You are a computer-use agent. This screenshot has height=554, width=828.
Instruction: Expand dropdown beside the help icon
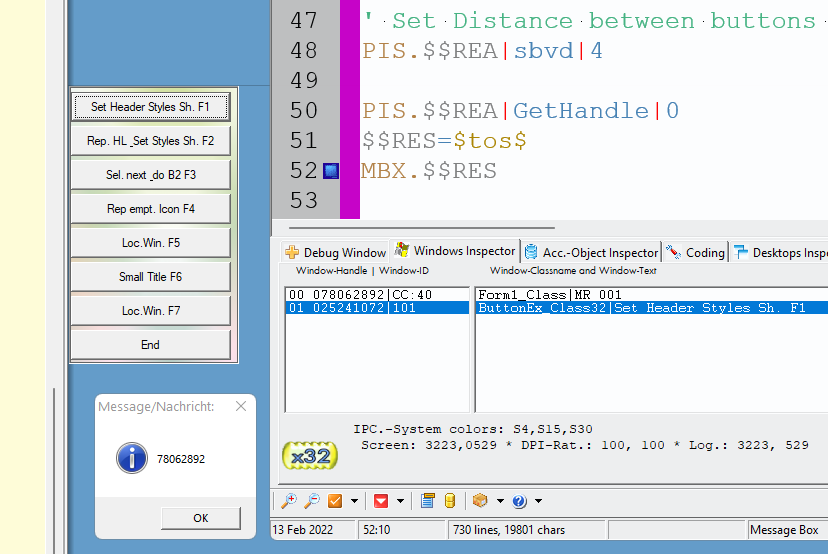click(538, 501)
